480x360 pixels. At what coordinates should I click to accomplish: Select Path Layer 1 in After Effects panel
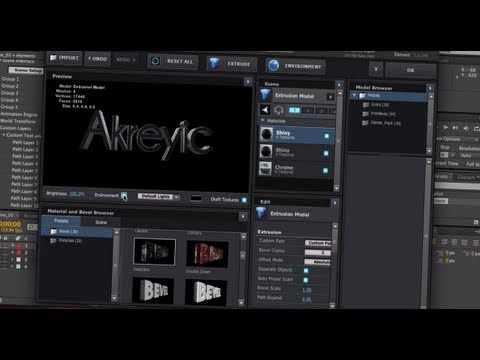click(25, 143)
